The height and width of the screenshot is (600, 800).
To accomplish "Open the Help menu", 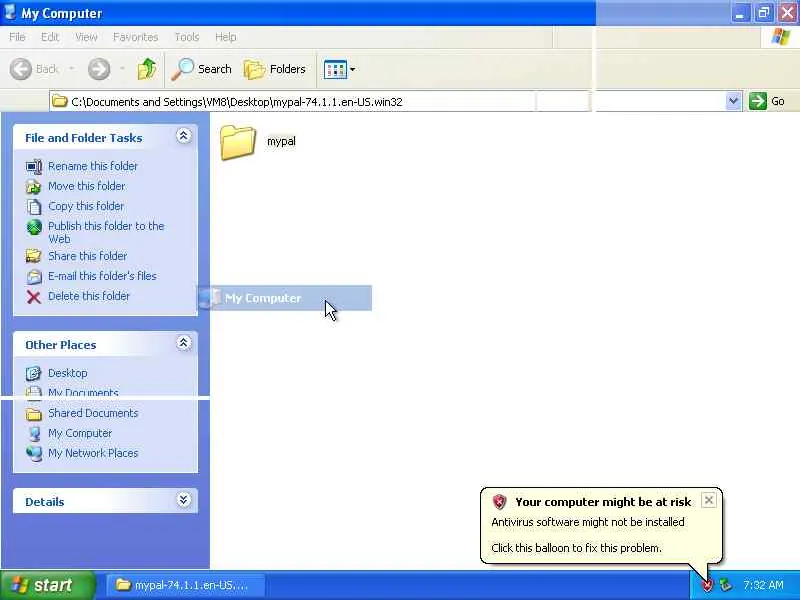I will [x=226, y=37].
